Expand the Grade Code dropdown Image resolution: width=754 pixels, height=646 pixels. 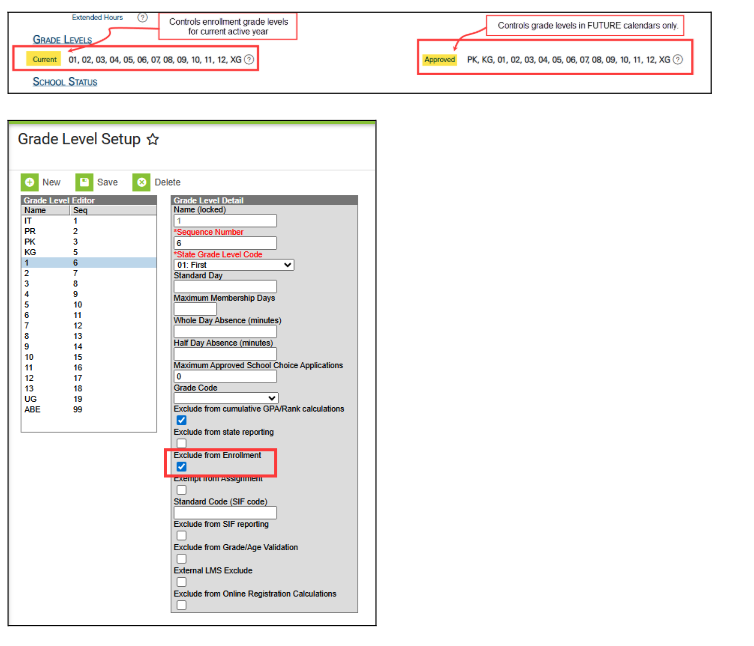[226, 398]
